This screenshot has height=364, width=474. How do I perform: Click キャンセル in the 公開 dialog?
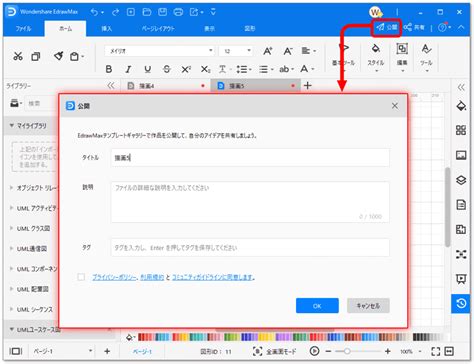pos(368,306)
